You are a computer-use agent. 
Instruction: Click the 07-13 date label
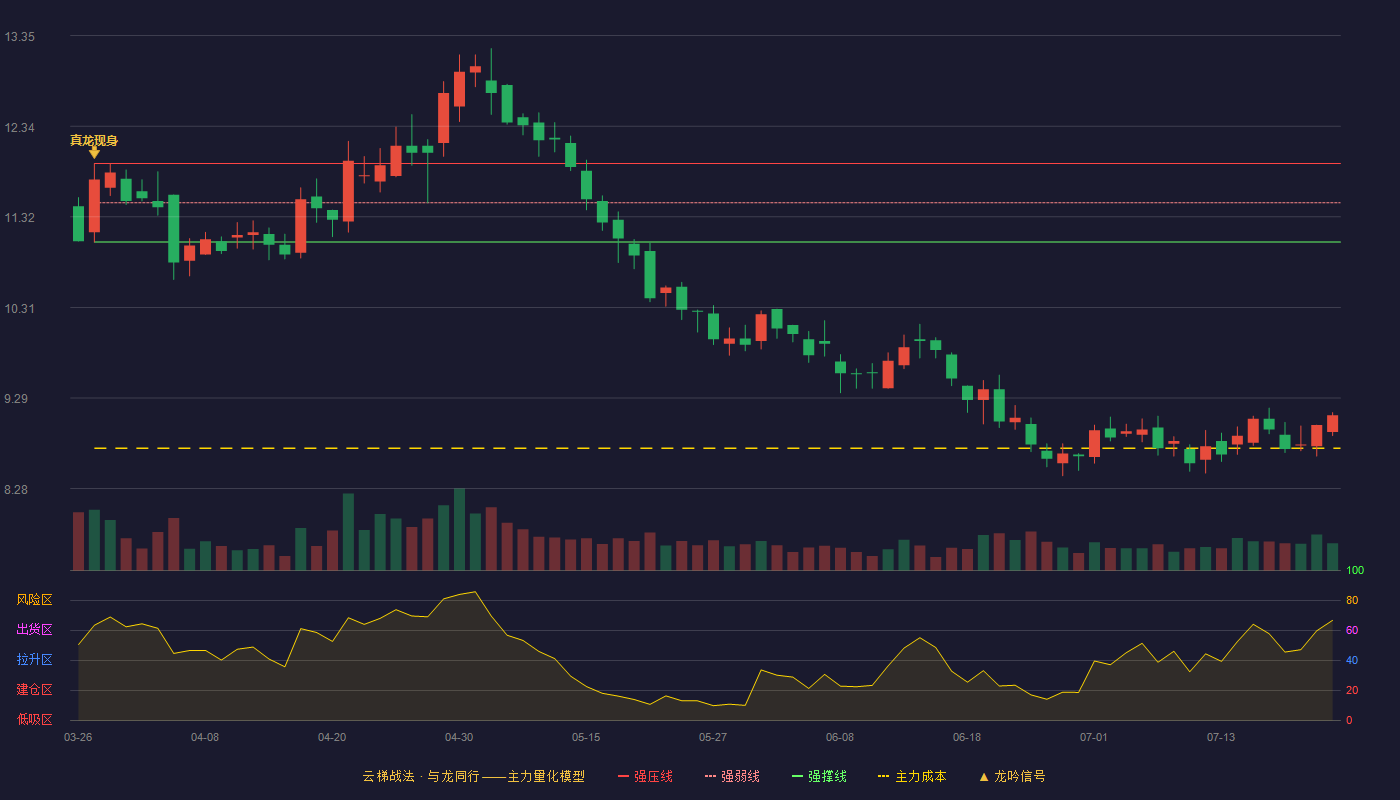click(1221, 737)
